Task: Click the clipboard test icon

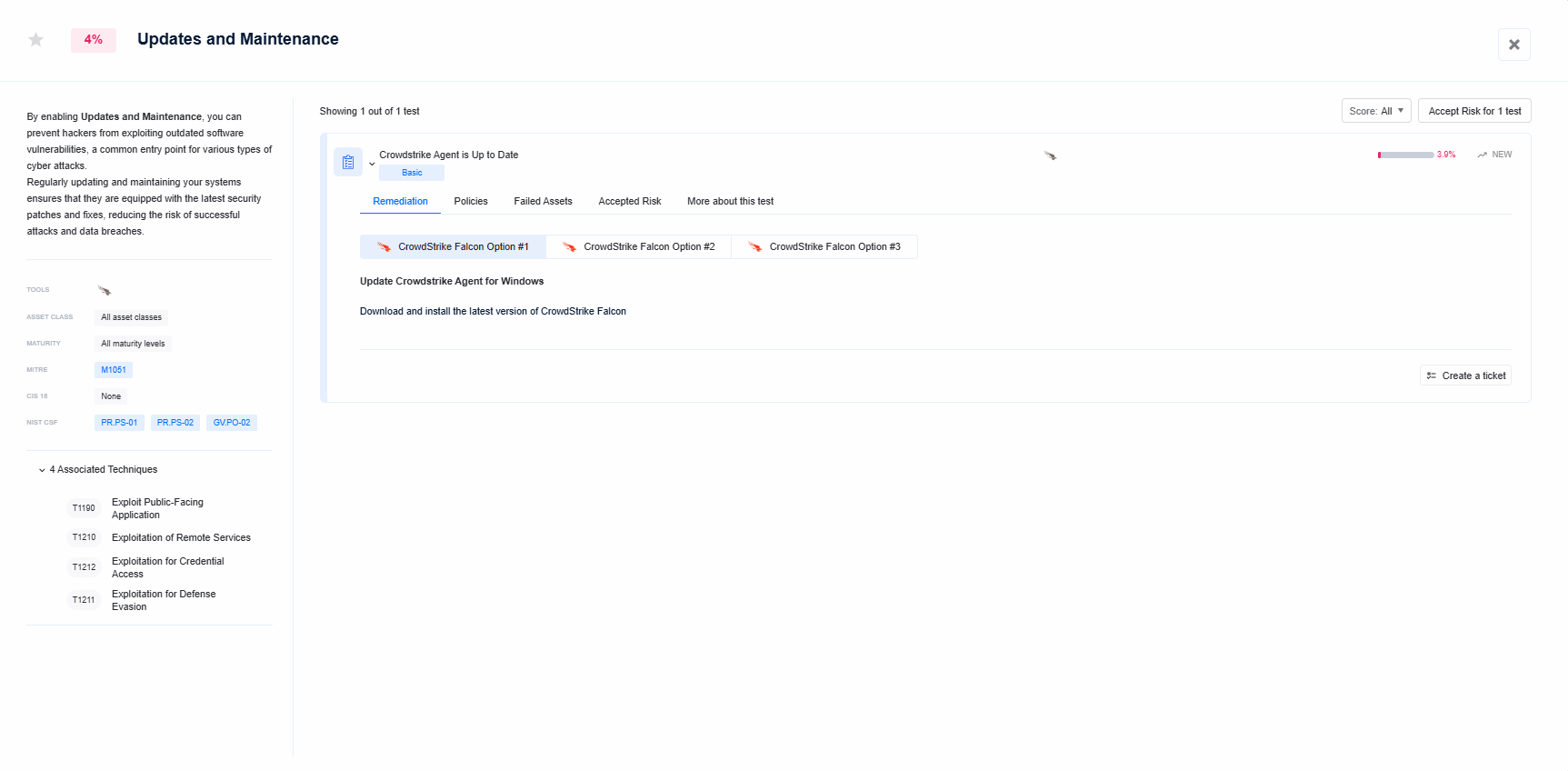Action: [x=348, y=162]
